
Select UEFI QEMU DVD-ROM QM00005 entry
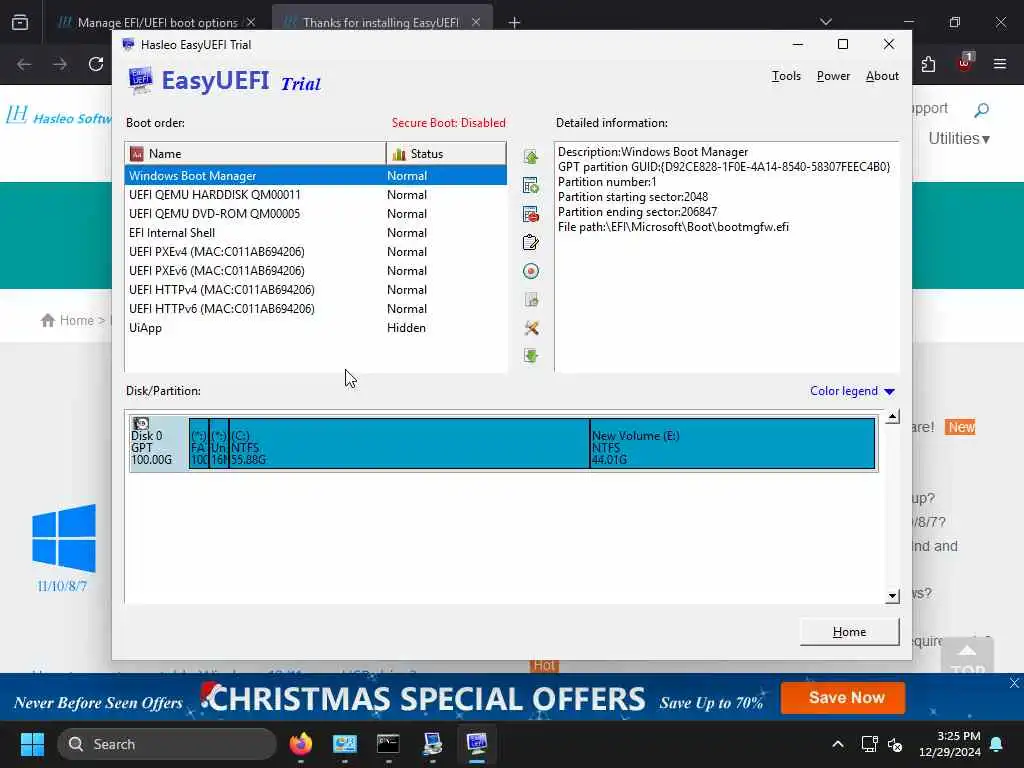pyautogui.click(x=315, y=214)
